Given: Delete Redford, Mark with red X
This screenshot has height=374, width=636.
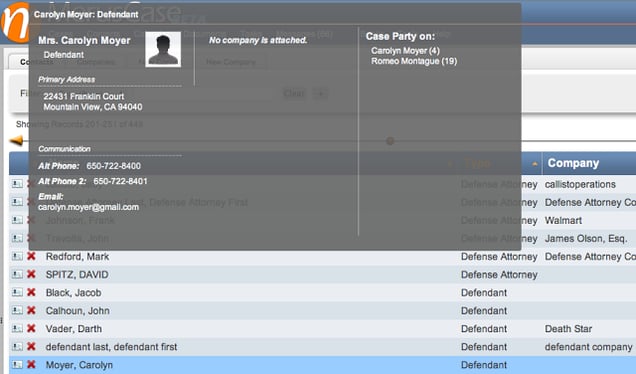Looking at the screenshot, I should [31, 256].
